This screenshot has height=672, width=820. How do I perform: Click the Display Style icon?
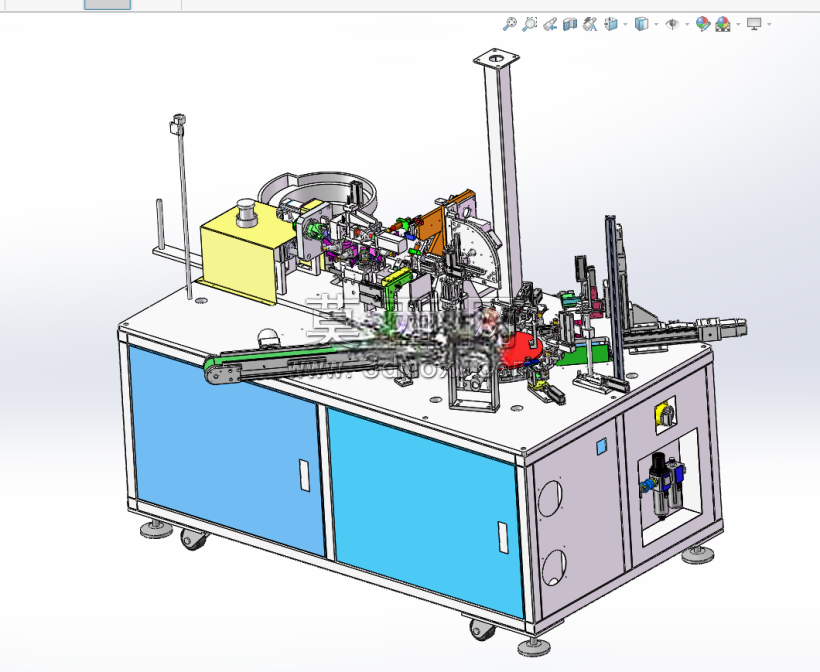point(642,24)
